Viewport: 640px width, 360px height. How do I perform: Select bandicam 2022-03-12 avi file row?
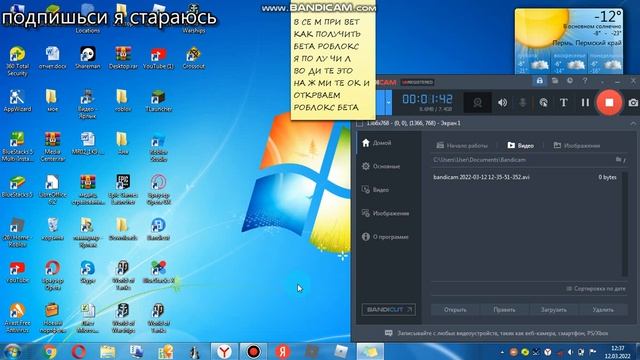pyautogui.click(x=525, y=177)
